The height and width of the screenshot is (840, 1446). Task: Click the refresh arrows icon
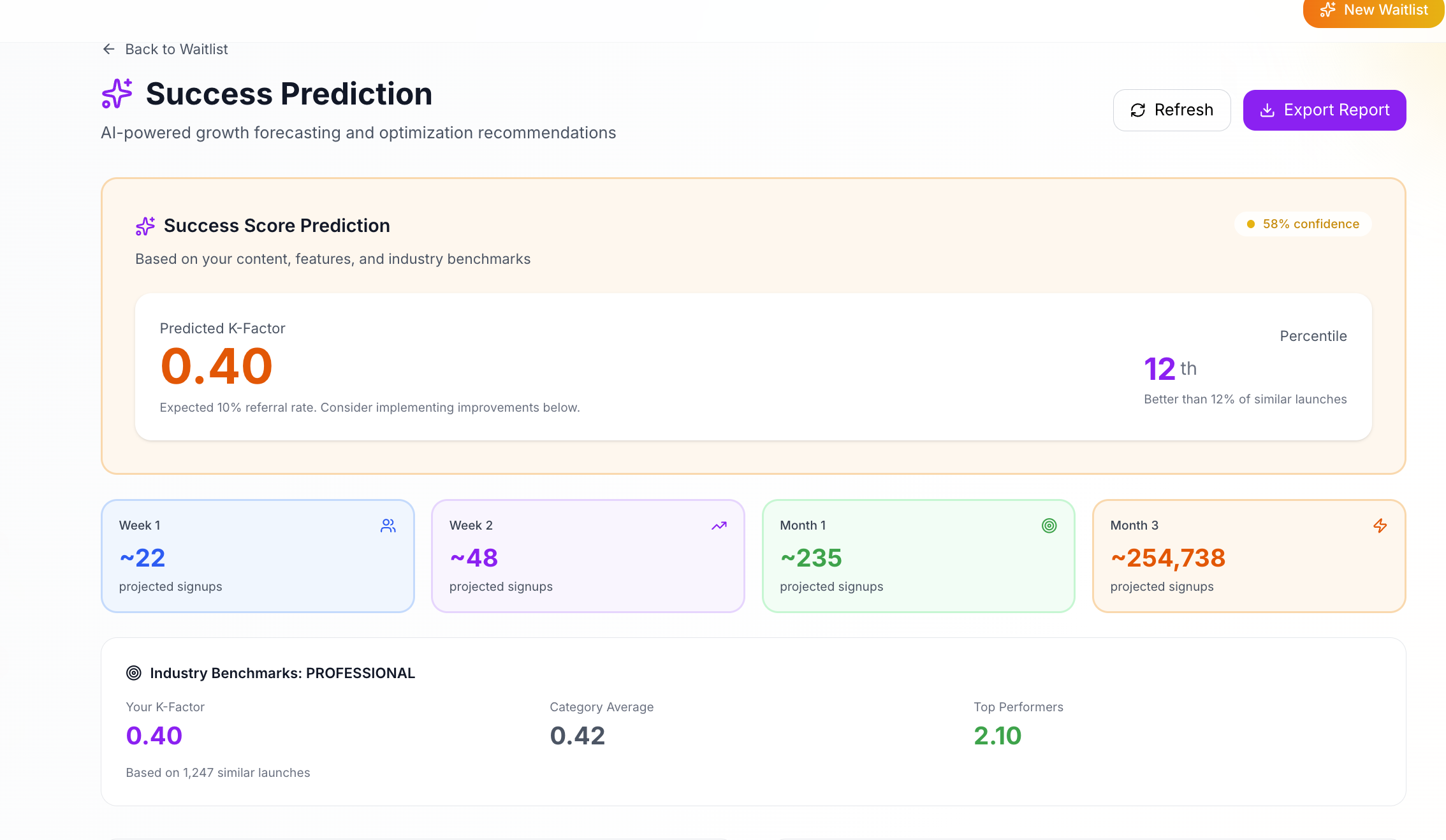click(1138, 110)
